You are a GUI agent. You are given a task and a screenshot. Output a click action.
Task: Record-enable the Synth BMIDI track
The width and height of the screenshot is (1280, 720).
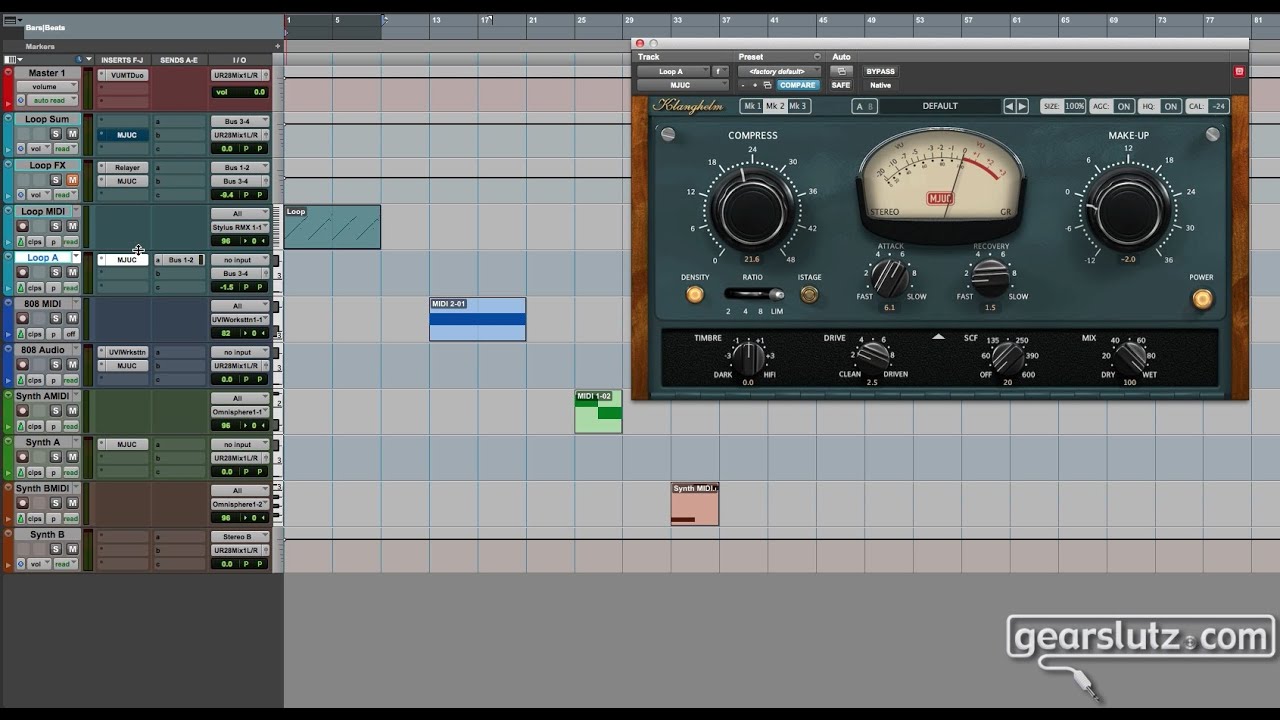point(22,503)
